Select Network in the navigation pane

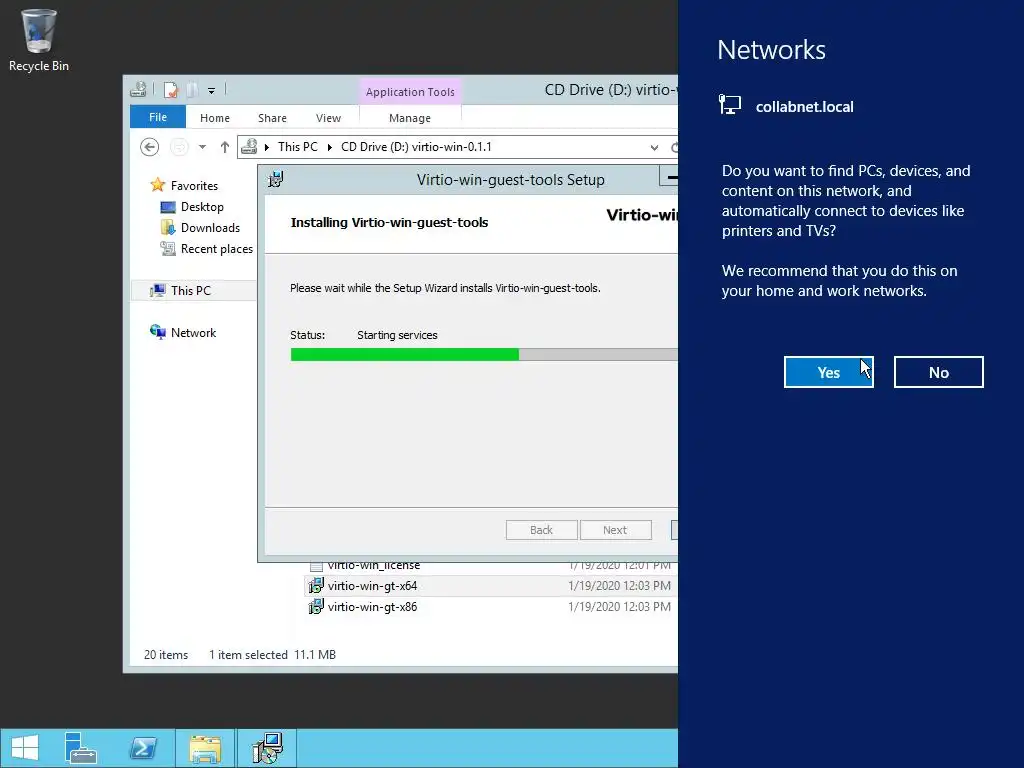[193, 332]
